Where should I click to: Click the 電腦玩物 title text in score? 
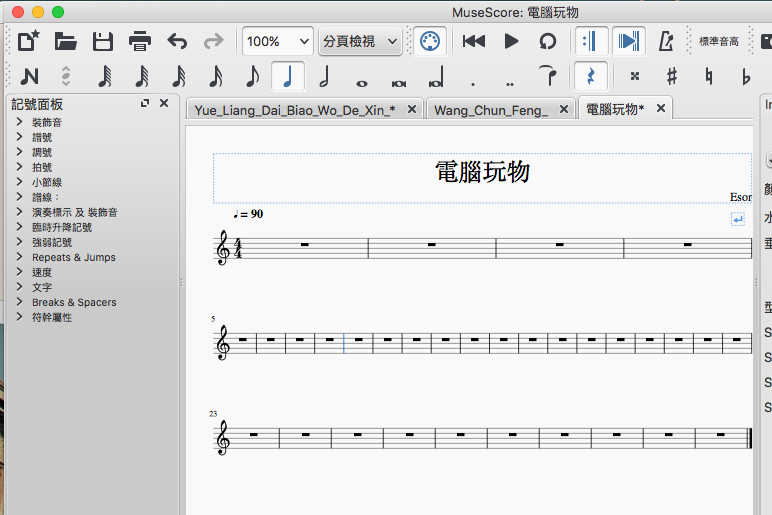[482, 172]
